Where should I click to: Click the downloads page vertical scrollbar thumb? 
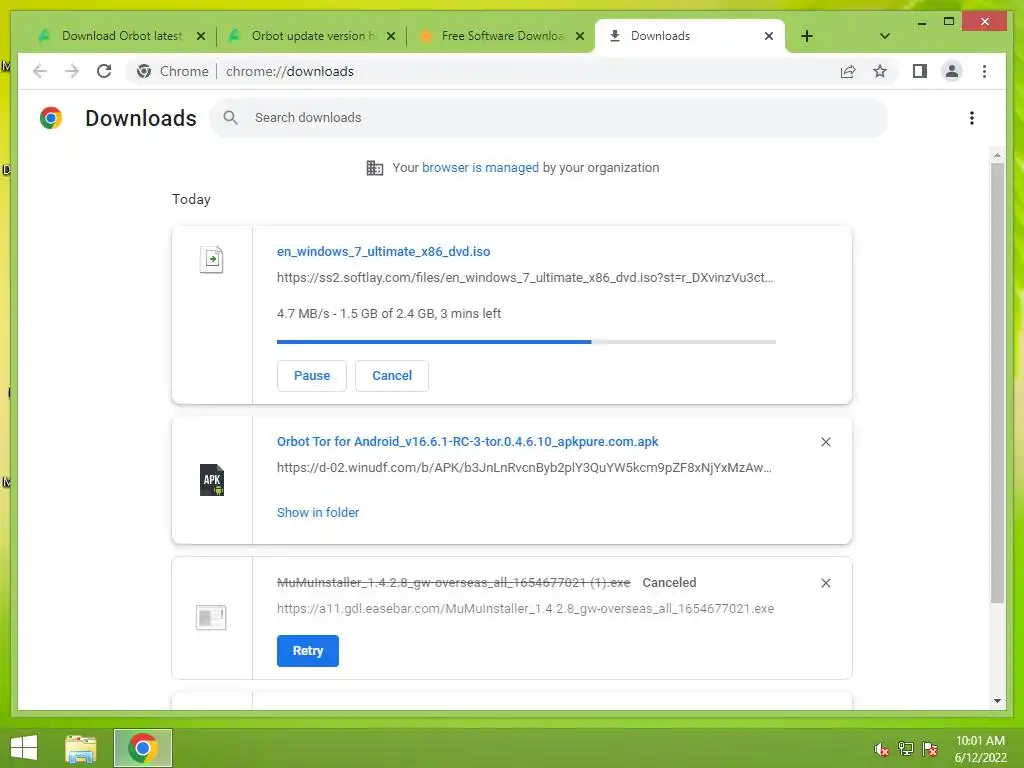click(997, 382)
